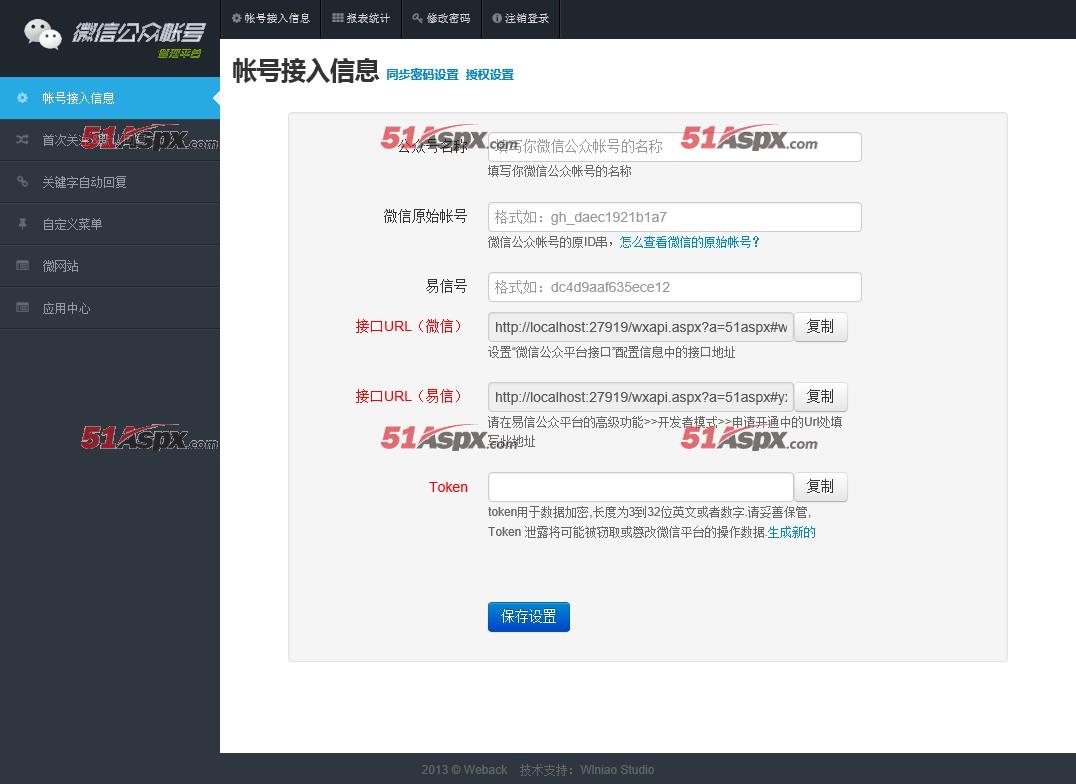
Task: Click key icon beside 修改密码
Action: pyautogui.click(x=417, y=19)
